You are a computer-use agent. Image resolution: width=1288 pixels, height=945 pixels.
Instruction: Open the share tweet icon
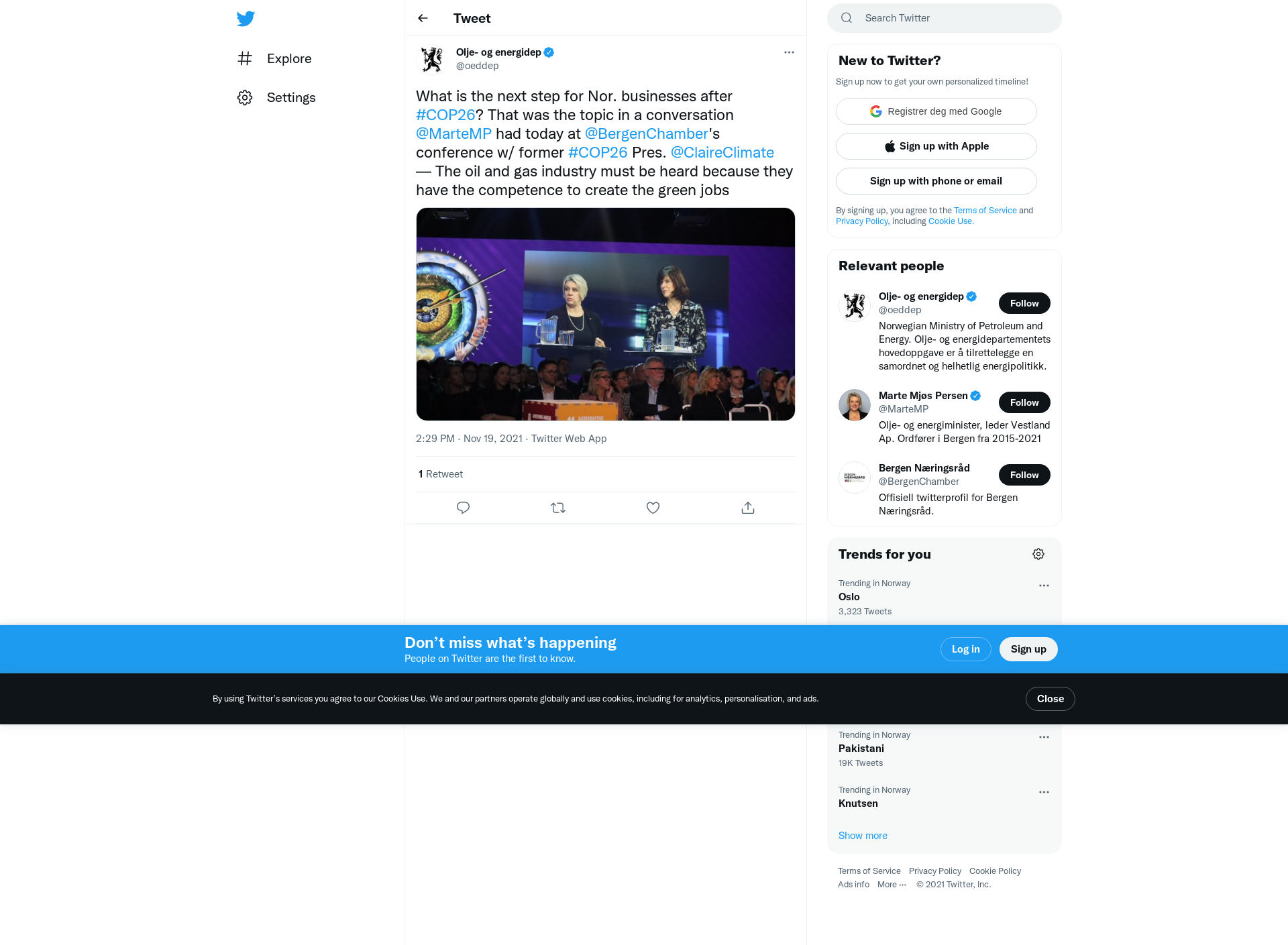coord(748,508)
